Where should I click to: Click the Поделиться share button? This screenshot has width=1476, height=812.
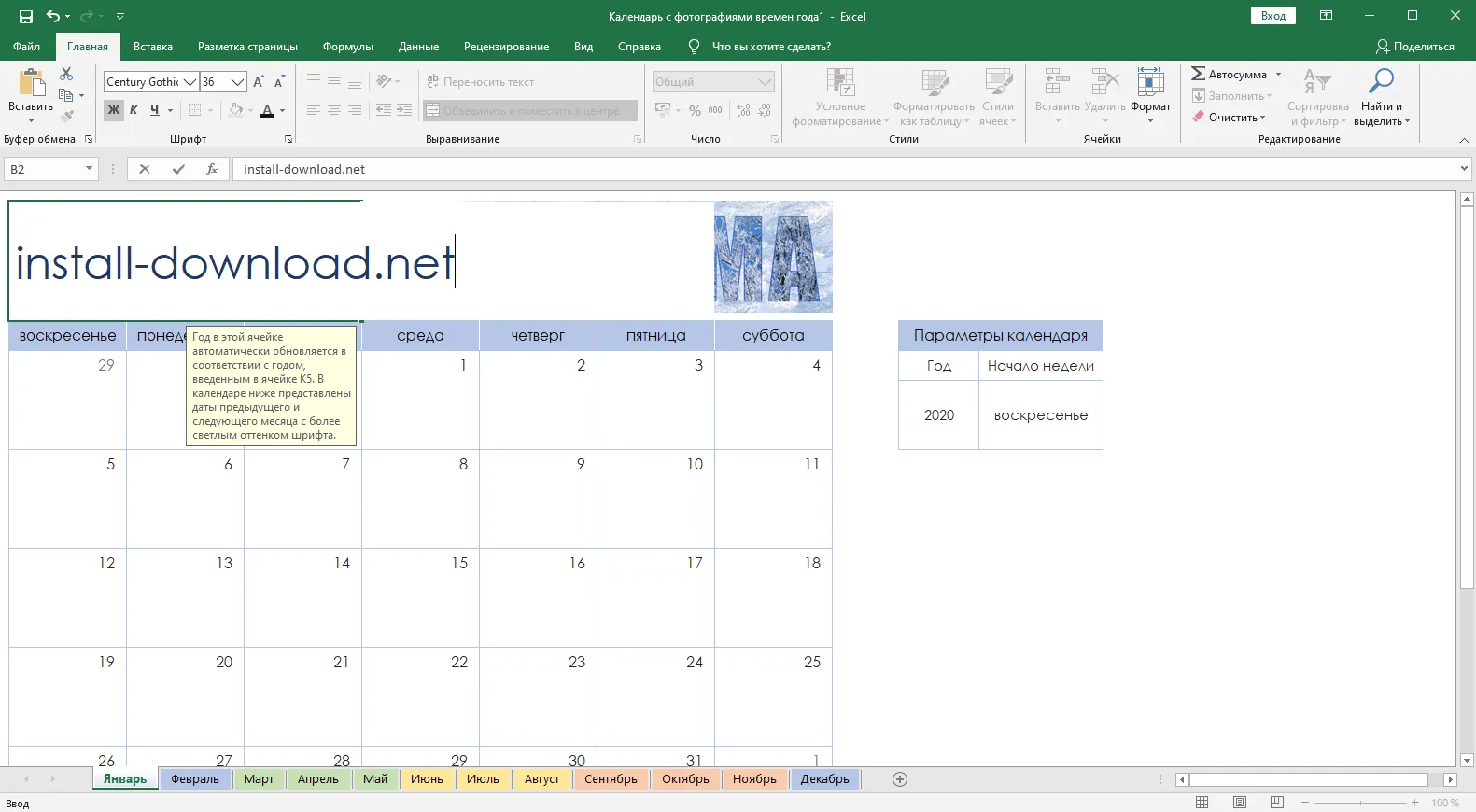coord(1415,47)
